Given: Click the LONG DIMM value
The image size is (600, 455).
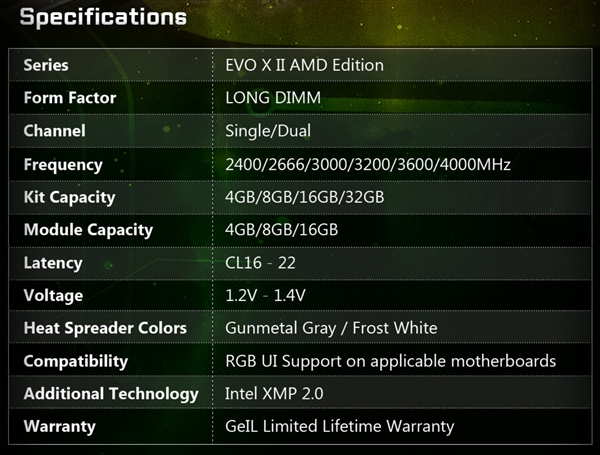Looking at the screenshot, I should 274,98.
